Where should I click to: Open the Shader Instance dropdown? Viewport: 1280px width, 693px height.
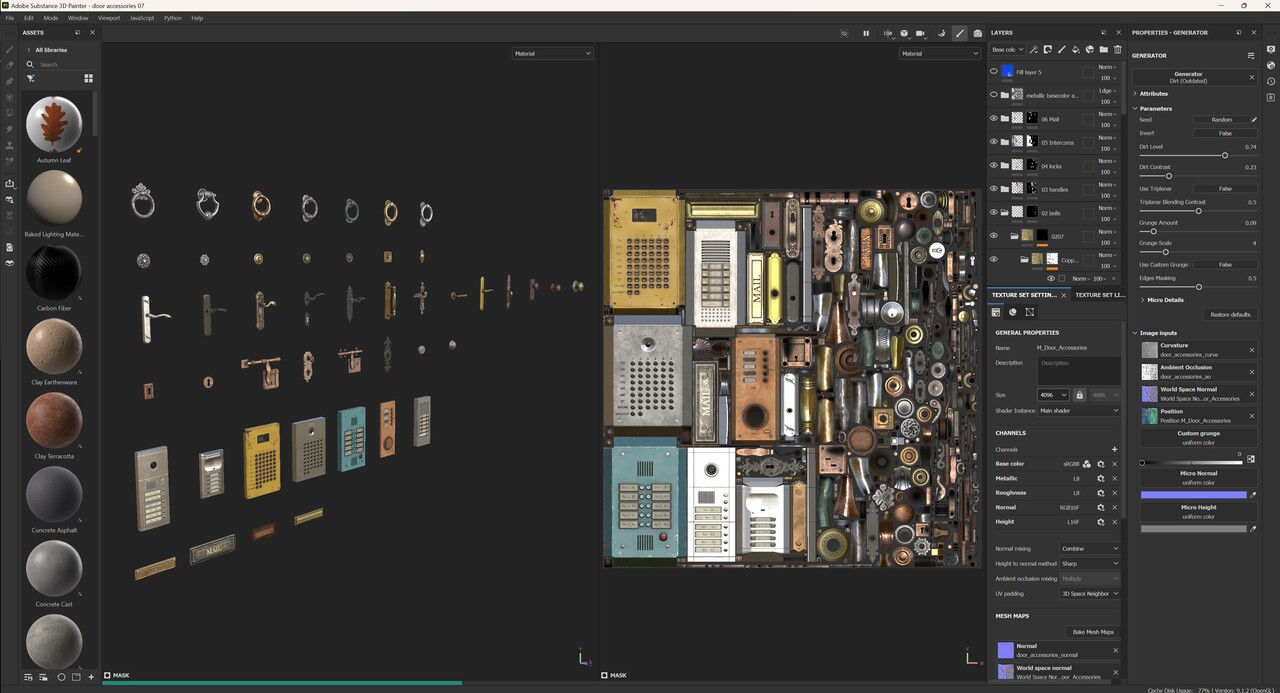[x=1079, y=411]
